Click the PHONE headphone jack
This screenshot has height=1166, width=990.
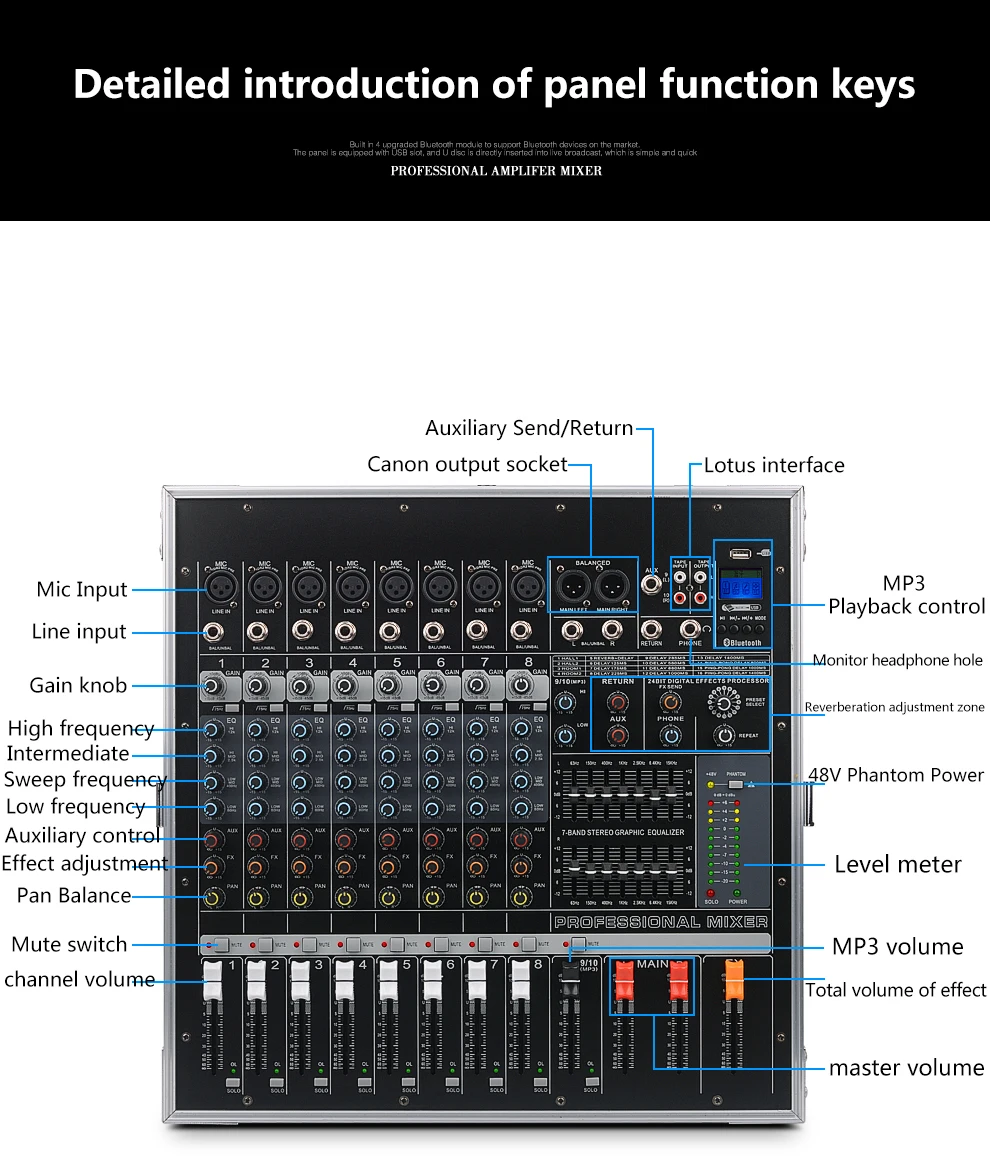(x=690, y=629)
